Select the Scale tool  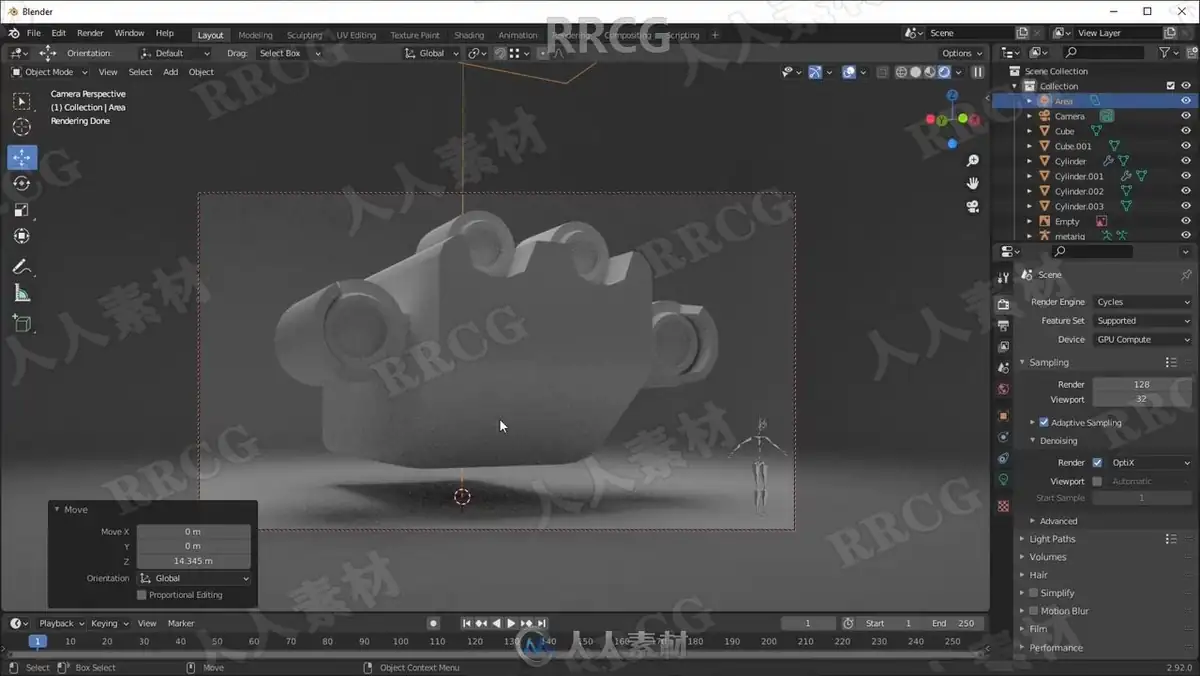(22, 210)
